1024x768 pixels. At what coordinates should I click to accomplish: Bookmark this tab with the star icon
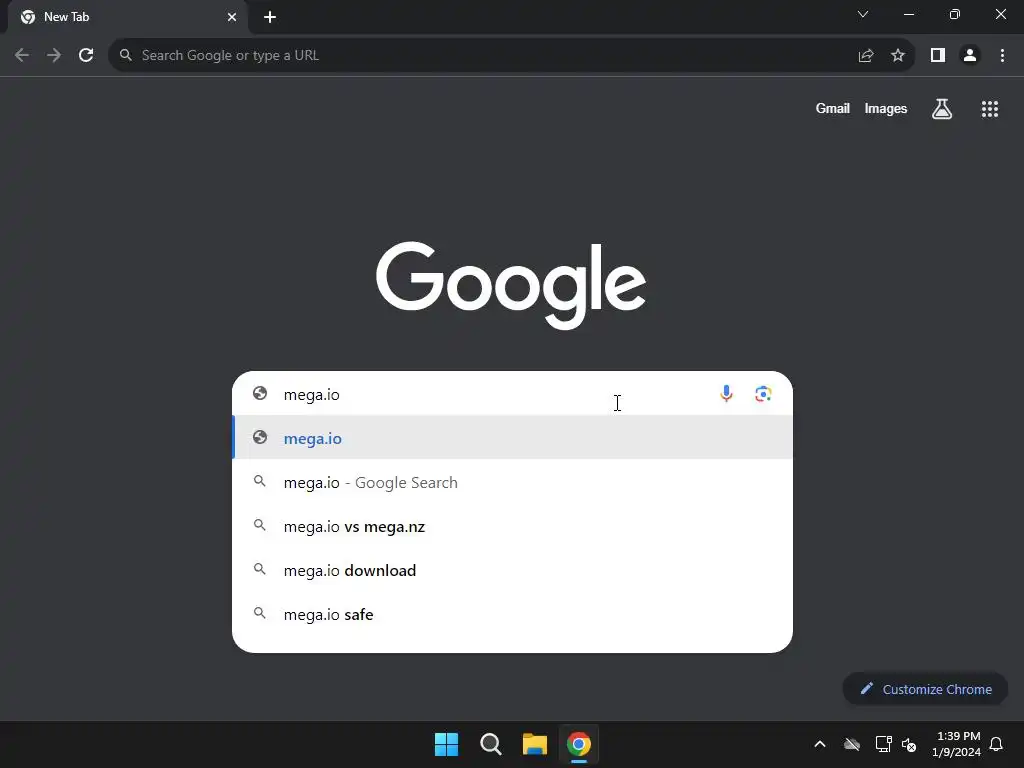(898, 56)
